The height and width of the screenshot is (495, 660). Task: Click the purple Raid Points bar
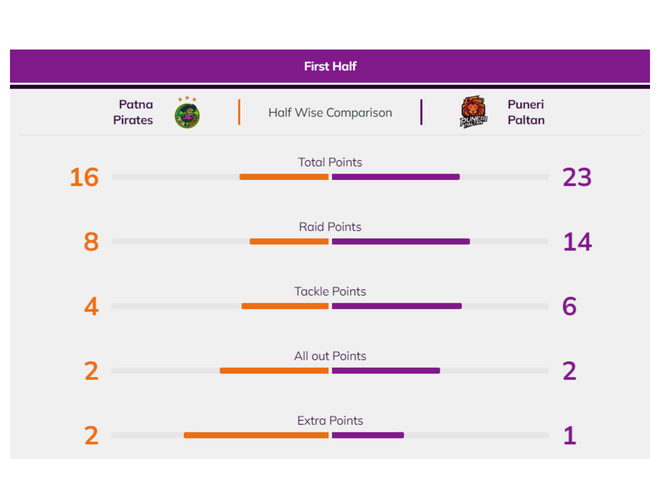click(x=400, y=241)
